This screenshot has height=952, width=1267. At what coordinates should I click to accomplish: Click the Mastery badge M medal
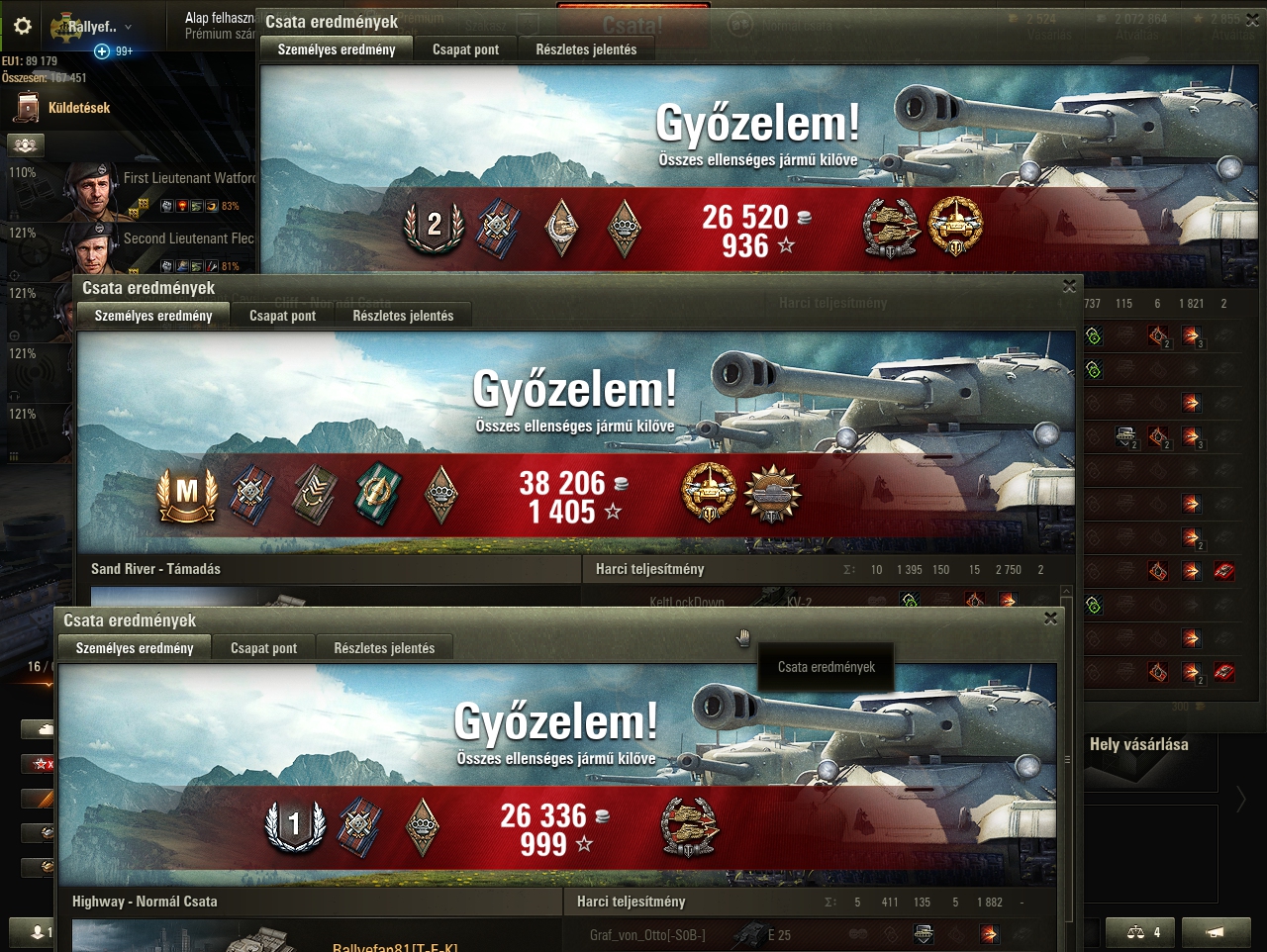point(187,494)
